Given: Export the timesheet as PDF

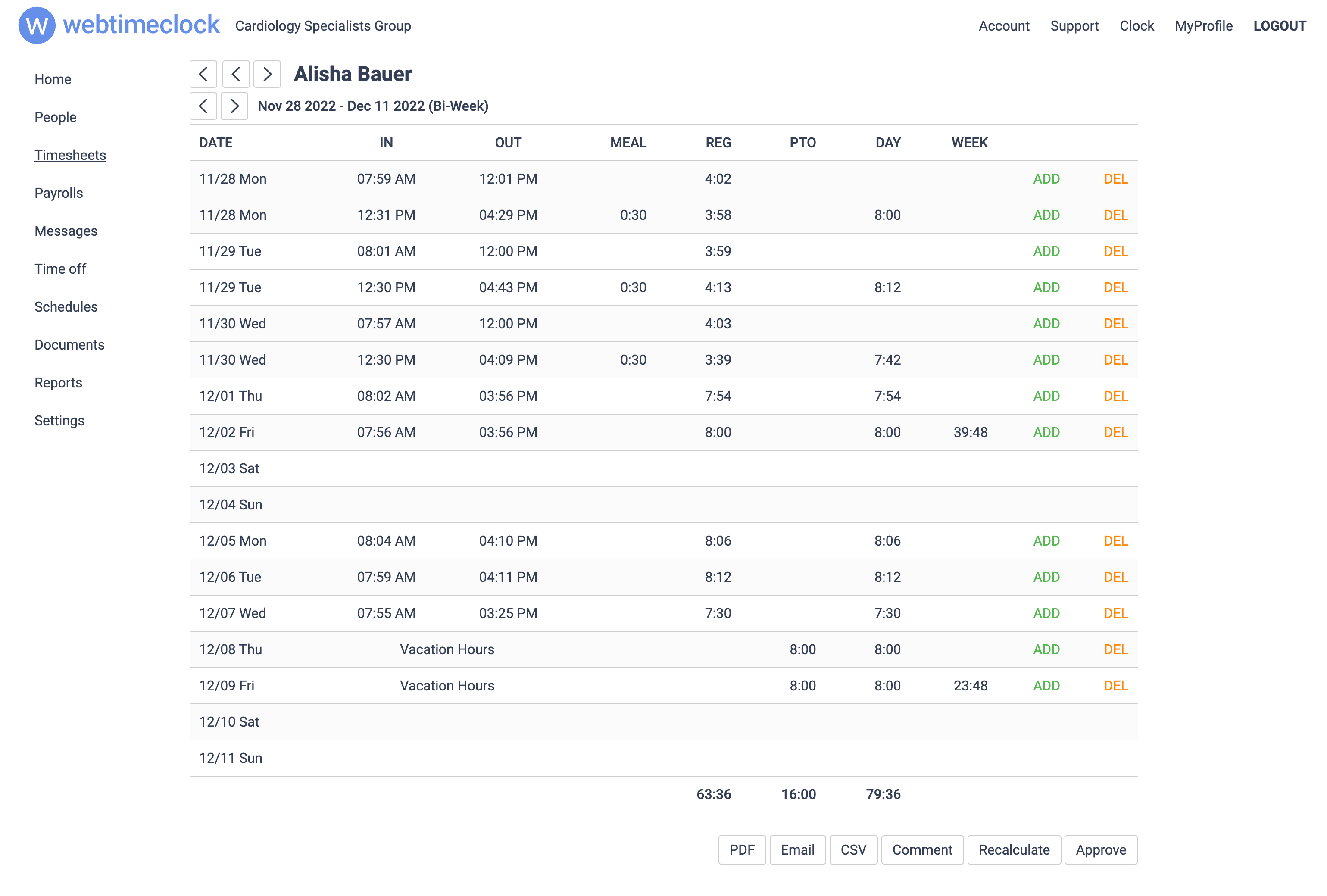Looking at the screenshot, I should tap(742, 850).
